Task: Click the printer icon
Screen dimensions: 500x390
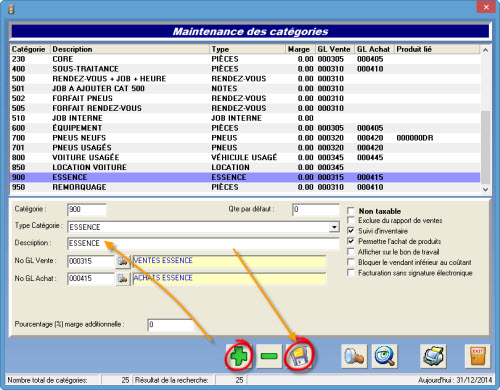Action: 433,356
